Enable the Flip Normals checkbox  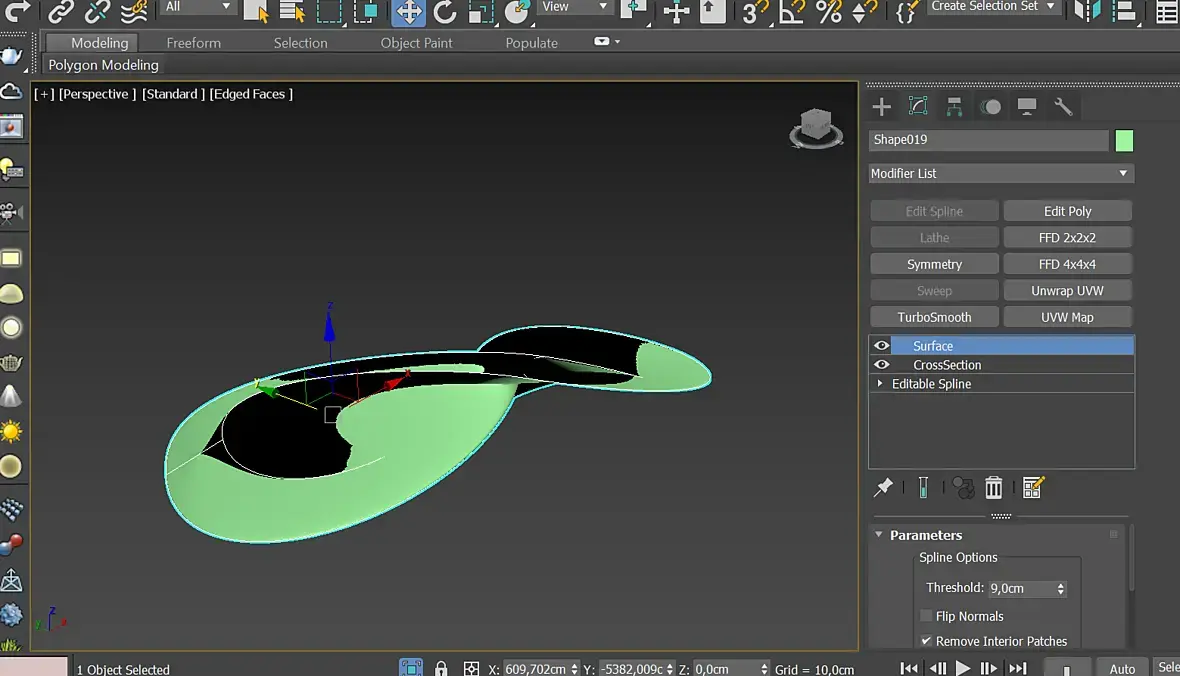(926, 616)
